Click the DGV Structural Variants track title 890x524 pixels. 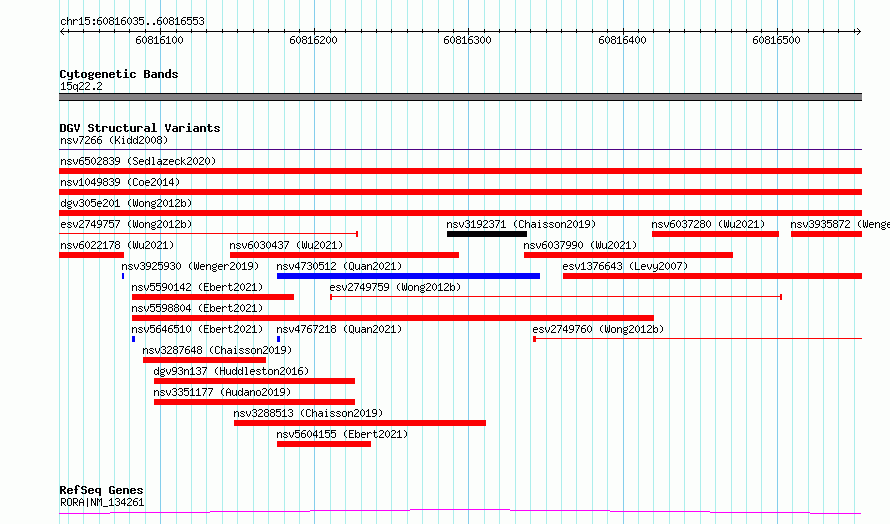click(140, 128)
